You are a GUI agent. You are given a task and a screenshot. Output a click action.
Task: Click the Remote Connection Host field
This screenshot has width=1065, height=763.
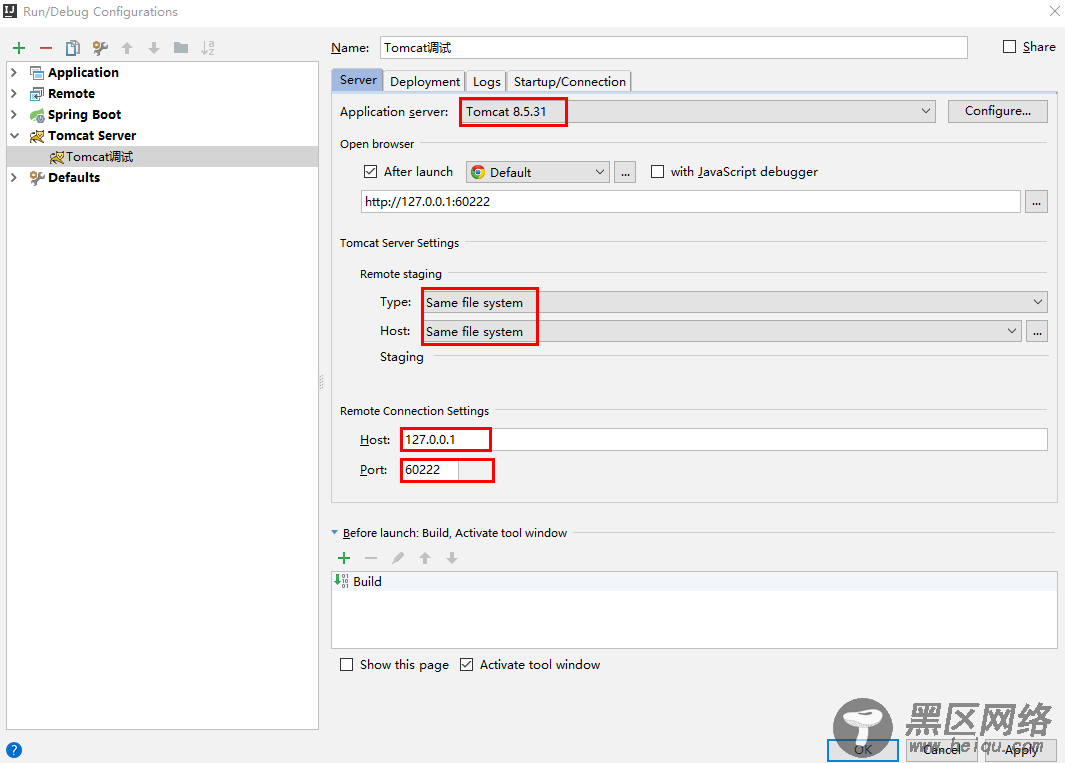pos(724,440)
